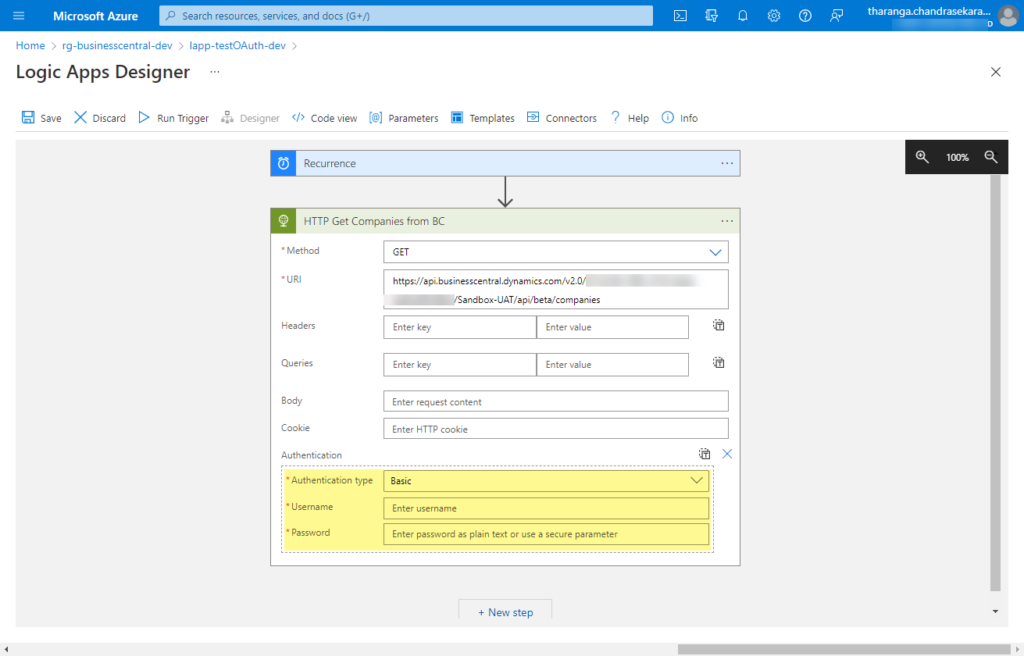Open Connectors
This screenshot has height=656, width=1024.
tap(562, 118)
